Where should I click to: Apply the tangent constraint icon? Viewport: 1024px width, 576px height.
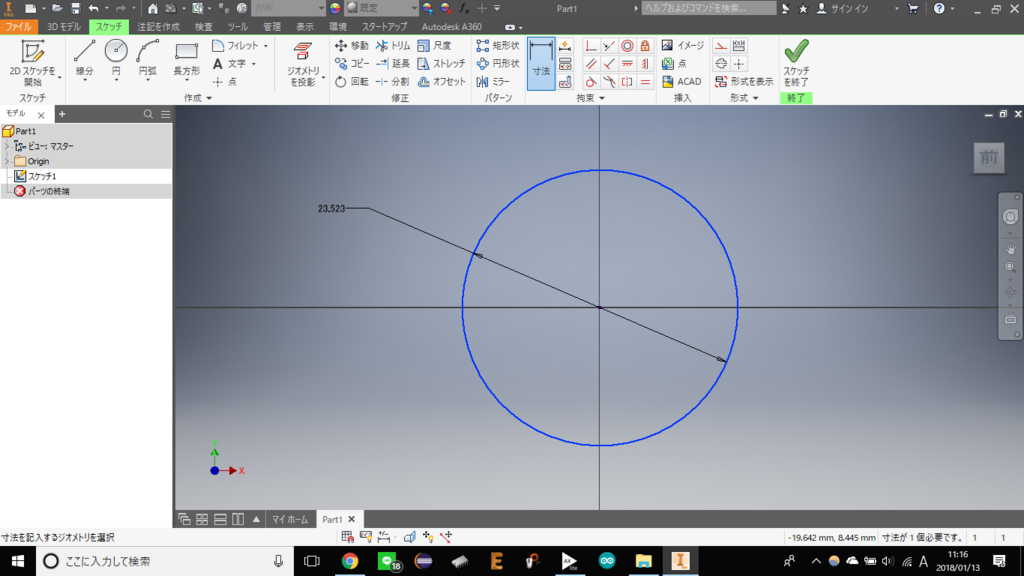[590, 82]
